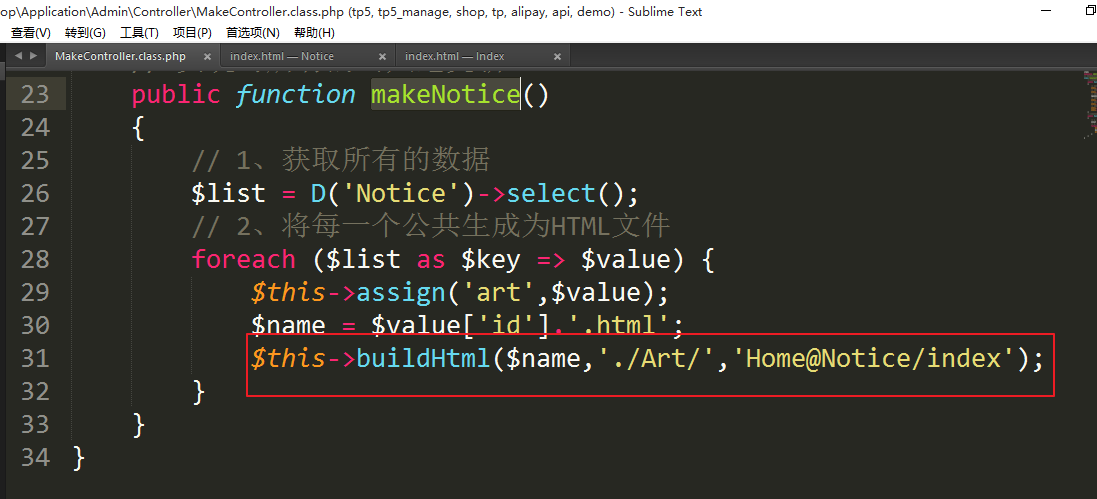Restore down the Sublime Text window
This screenshot has width=1097, height=499.
pyautogui.click(x=1089, y=11)
